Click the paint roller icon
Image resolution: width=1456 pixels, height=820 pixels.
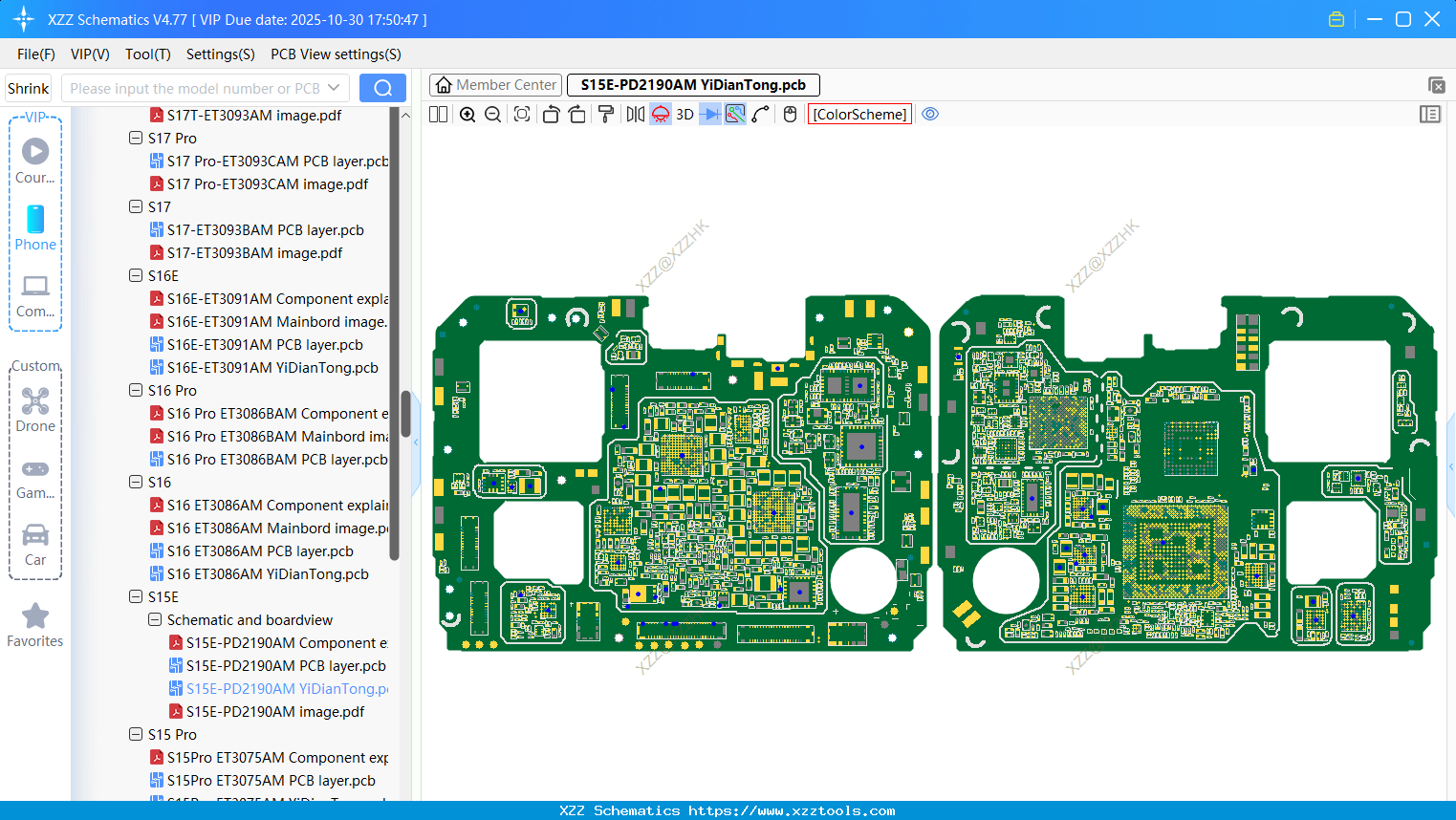click(606, 115)
